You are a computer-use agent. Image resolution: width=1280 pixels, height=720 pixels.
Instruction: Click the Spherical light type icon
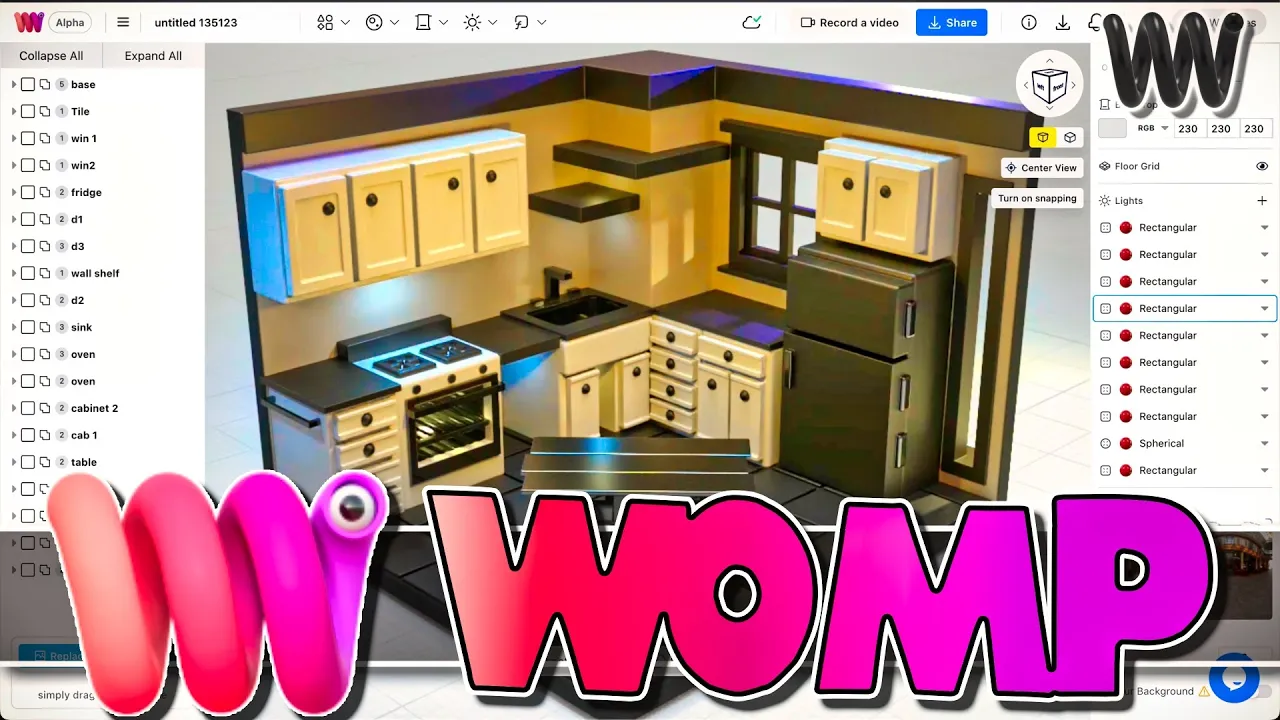(1105, 443)
